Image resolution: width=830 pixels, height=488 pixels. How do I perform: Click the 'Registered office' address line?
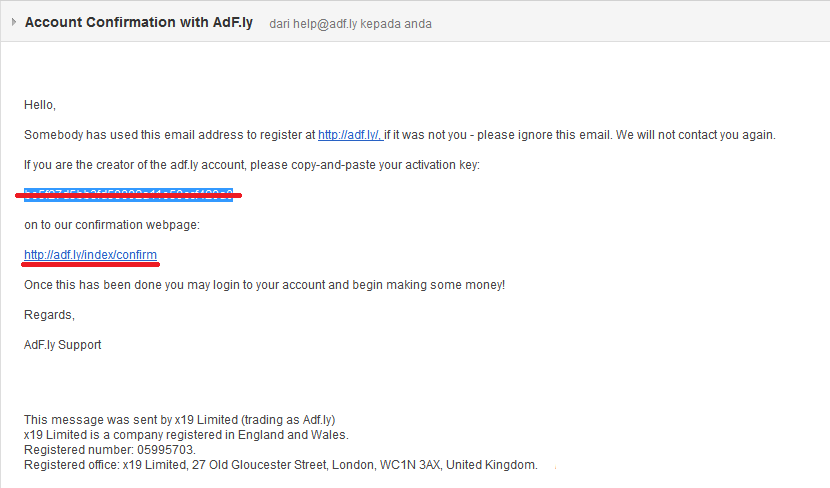pyautogui.click(x=280, y=465)
